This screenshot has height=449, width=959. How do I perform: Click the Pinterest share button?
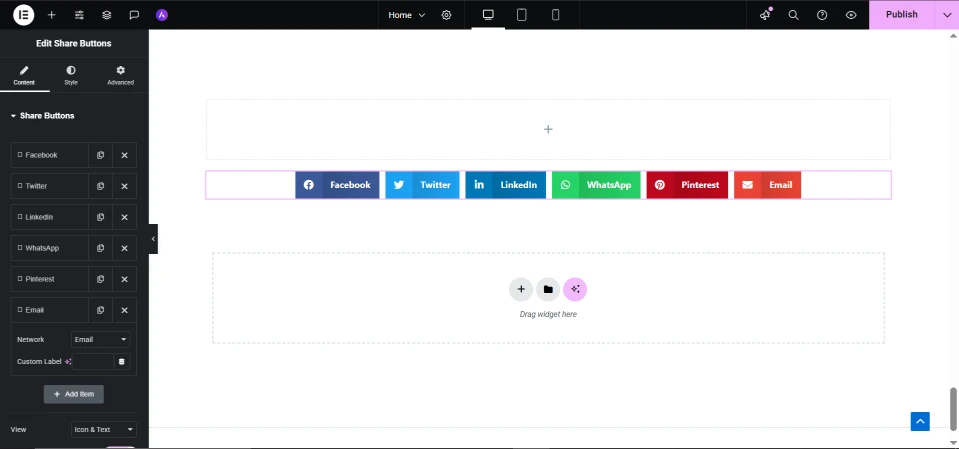(687, 185)
